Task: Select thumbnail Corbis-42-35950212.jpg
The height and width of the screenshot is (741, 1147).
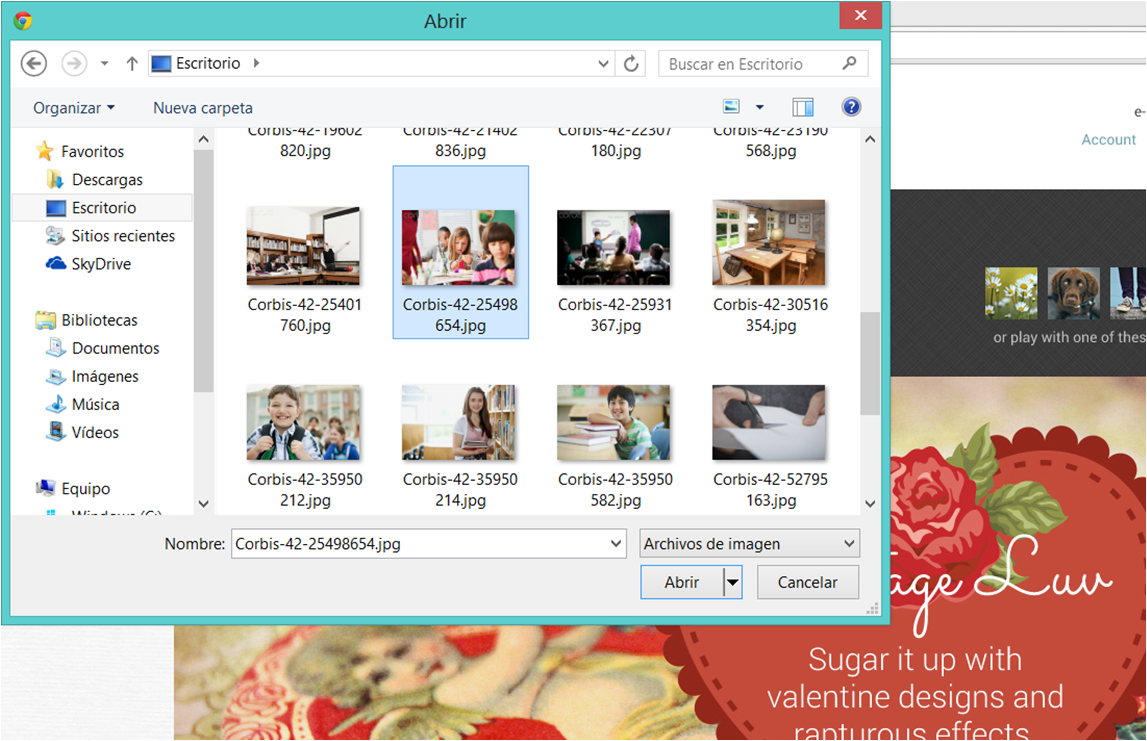Action: tap(304, 423)
